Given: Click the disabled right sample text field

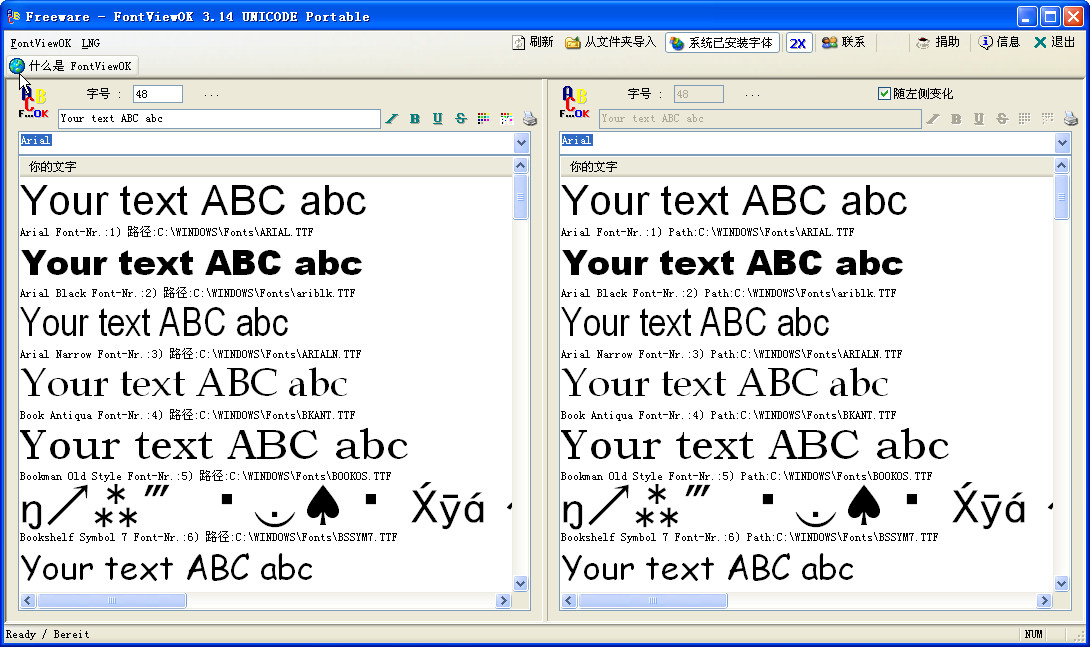Looking at the screenshot, I should (x=760, y=119).
